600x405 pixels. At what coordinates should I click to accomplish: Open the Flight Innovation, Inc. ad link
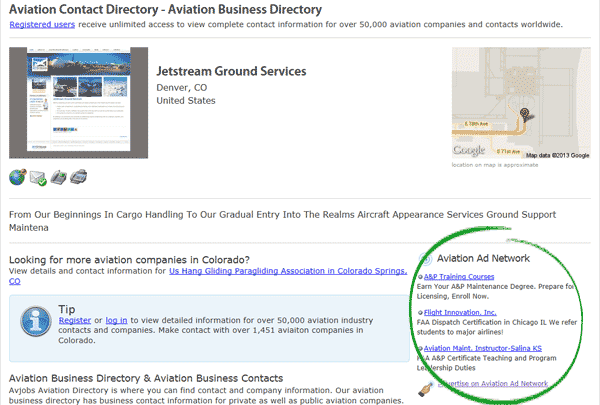460,312
